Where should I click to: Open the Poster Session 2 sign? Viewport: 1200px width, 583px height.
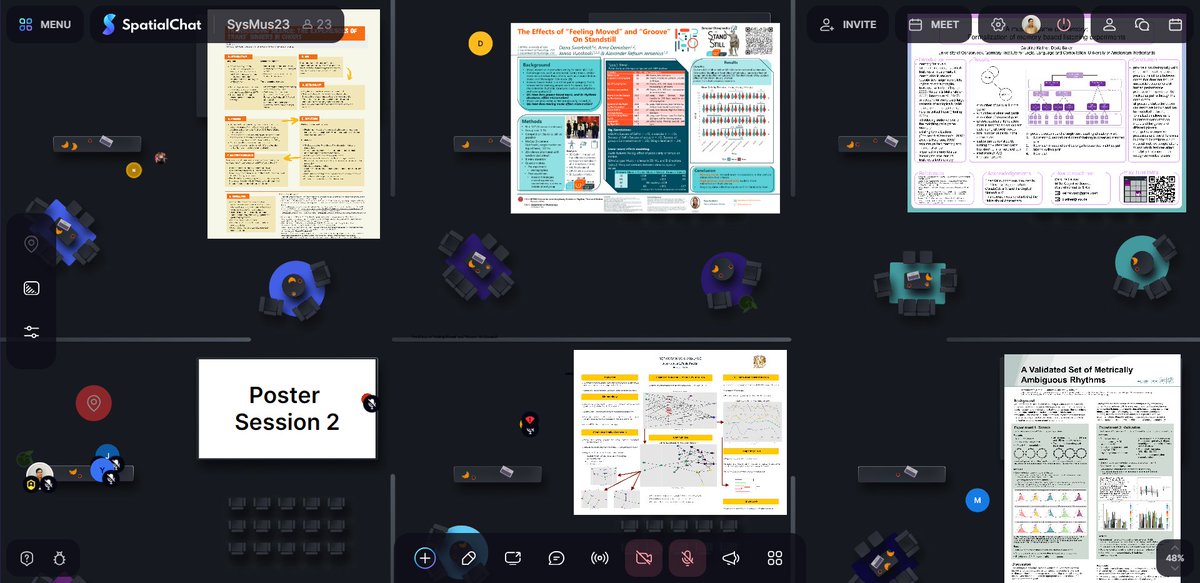click(287, 409)
